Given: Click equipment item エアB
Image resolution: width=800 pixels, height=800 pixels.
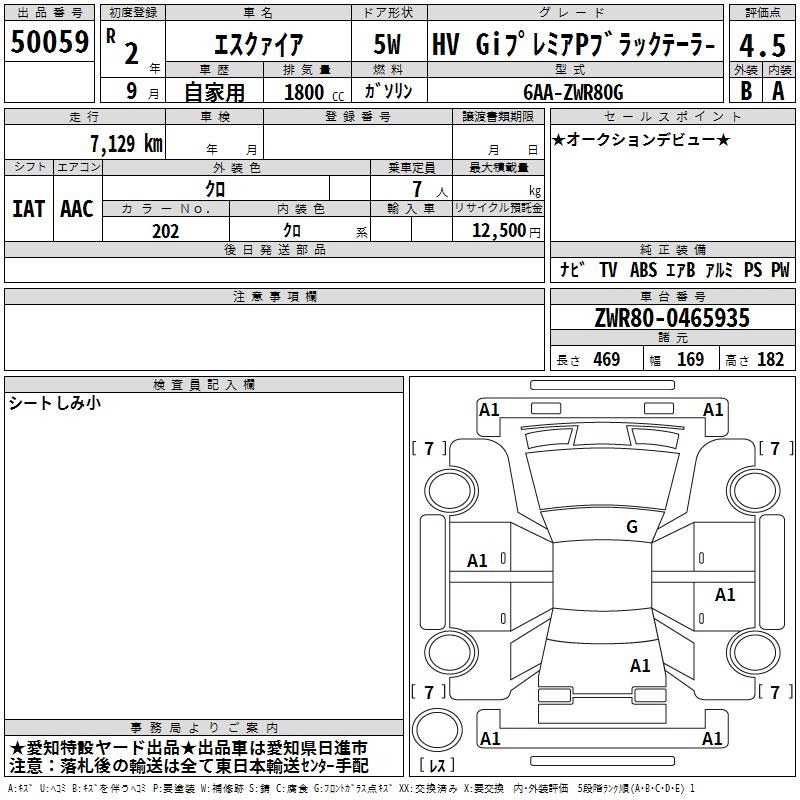Looking at the screenshot, I should pos(681,269).
